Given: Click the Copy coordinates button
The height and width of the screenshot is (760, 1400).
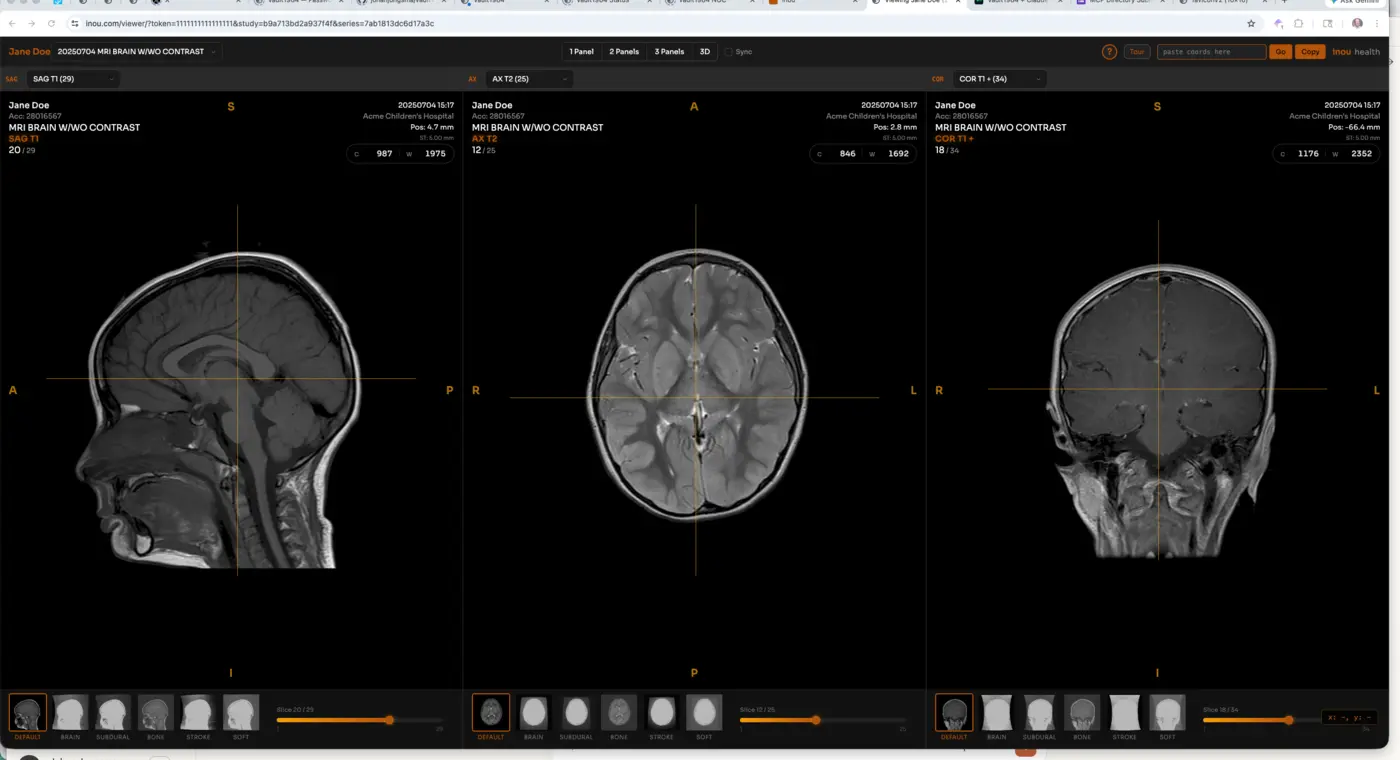Looking at the screenshot, I should 1310,52.
